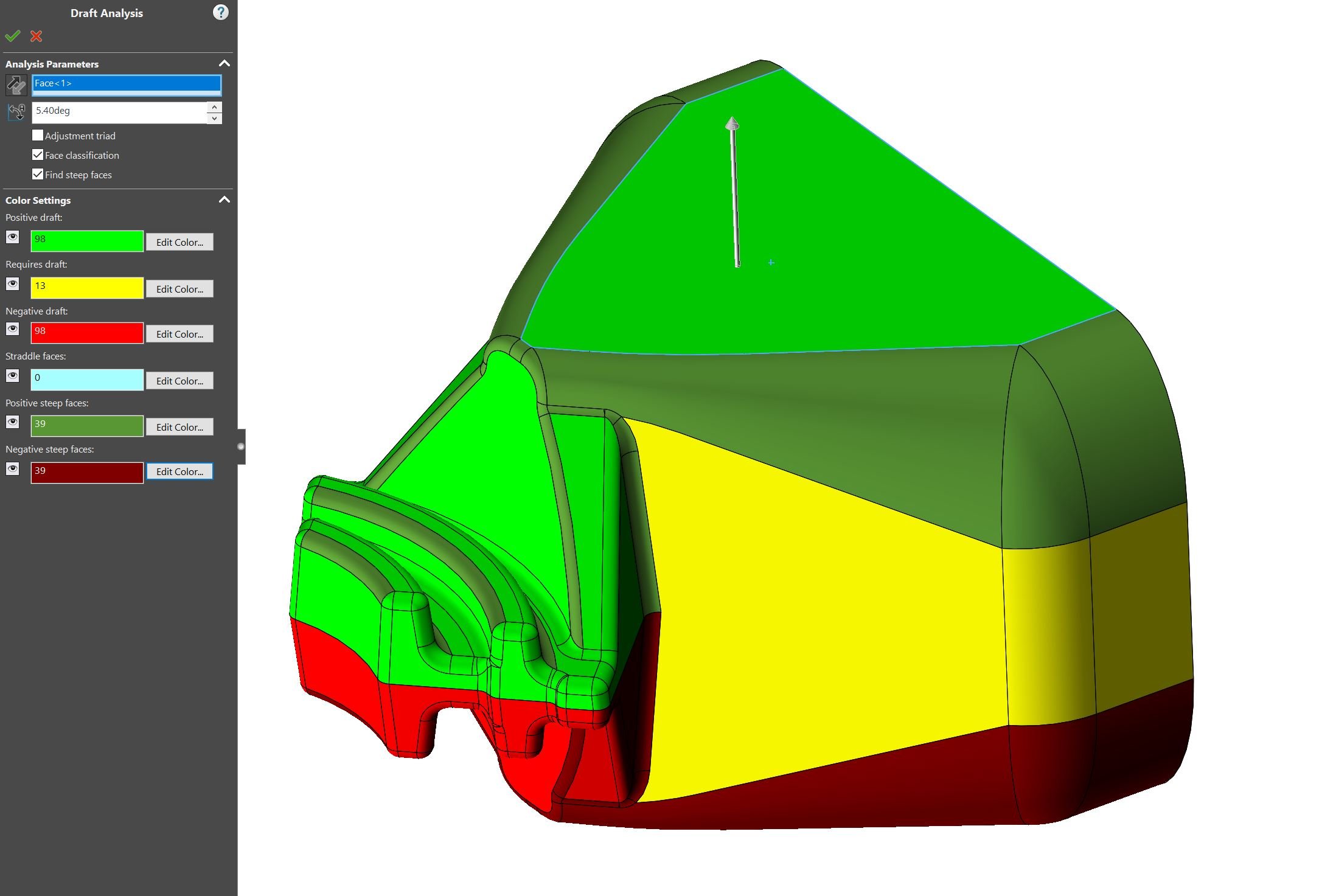Collapse the Analysis Parameters section
The height and width of the screenshot is (896, 1336).
coord(224,64)
